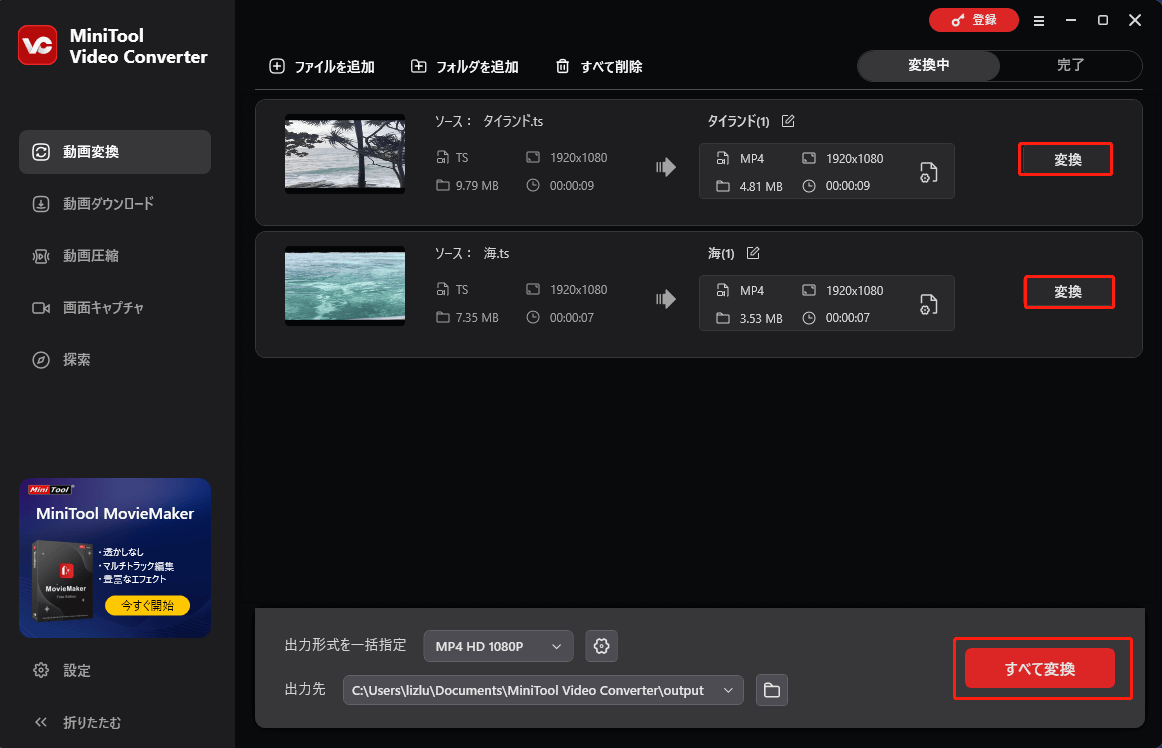Collapse the sidebar with 折りたたむ
Screen dimensions: 1162x748
point(77,722)
